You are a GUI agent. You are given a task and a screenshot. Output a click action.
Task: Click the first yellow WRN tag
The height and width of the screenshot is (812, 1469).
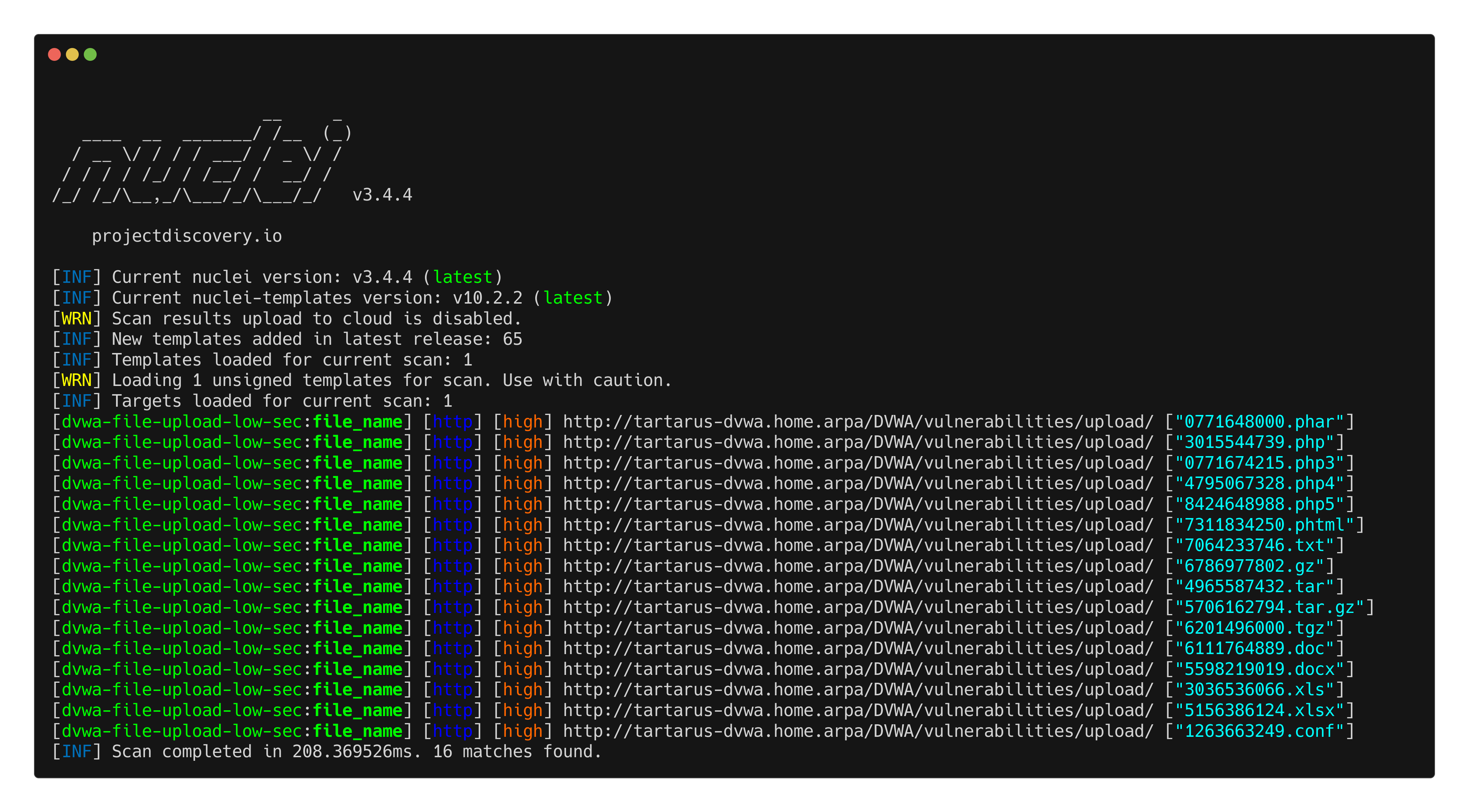click(76, 319)
